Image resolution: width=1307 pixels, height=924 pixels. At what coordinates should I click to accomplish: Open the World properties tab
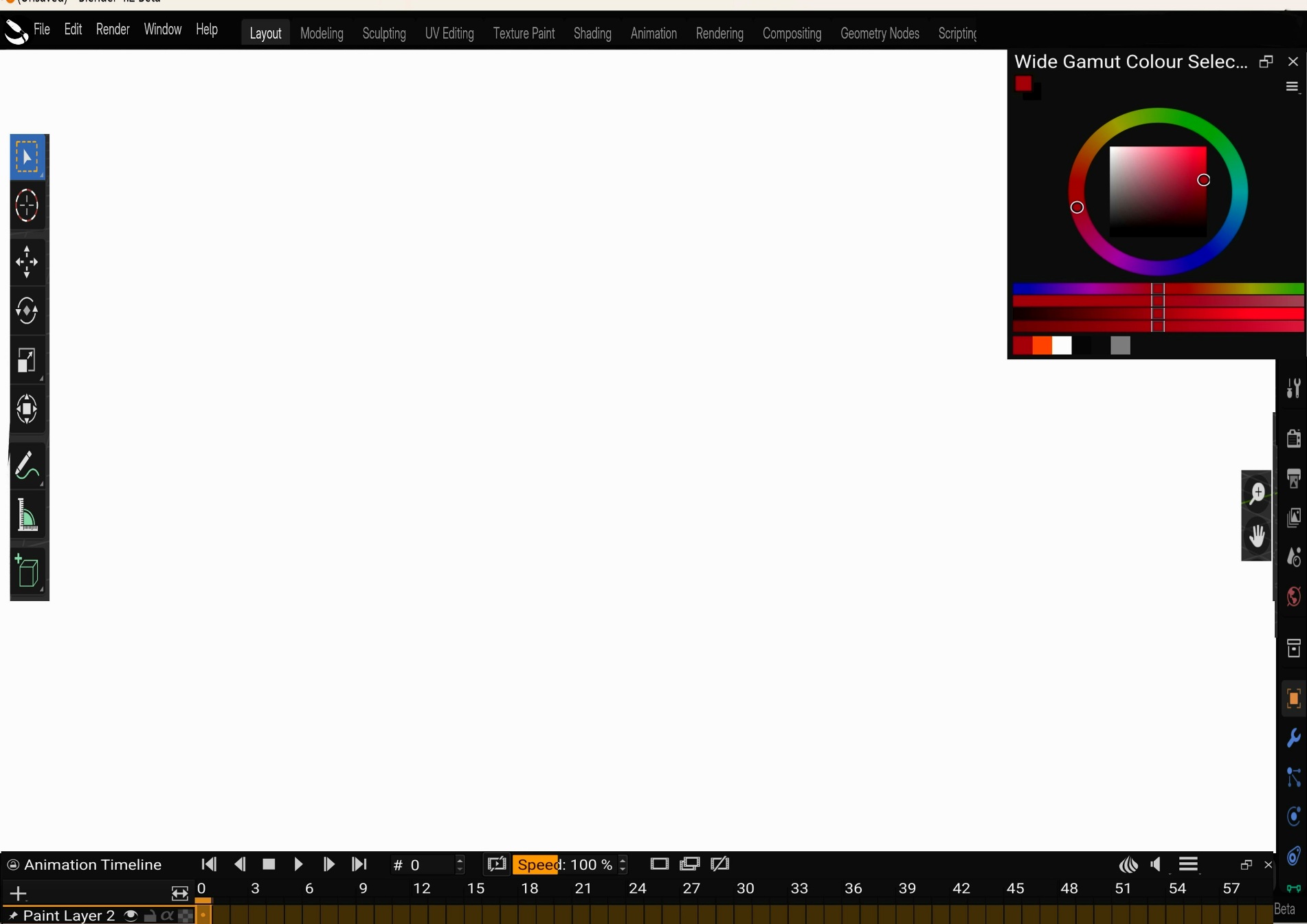click(1294, 597)
